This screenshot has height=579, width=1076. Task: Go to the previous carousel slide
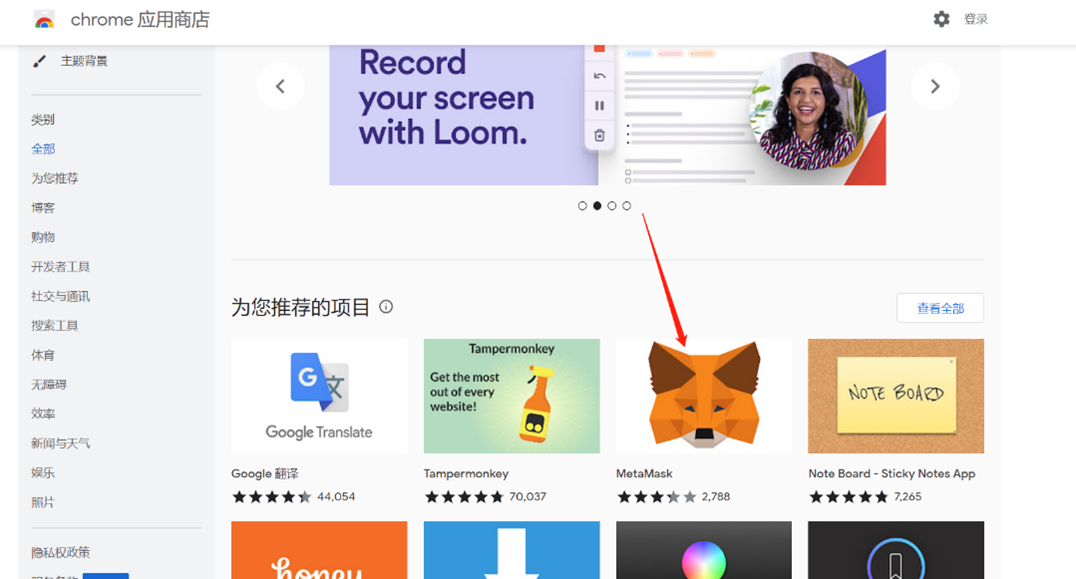click(280, 87)
